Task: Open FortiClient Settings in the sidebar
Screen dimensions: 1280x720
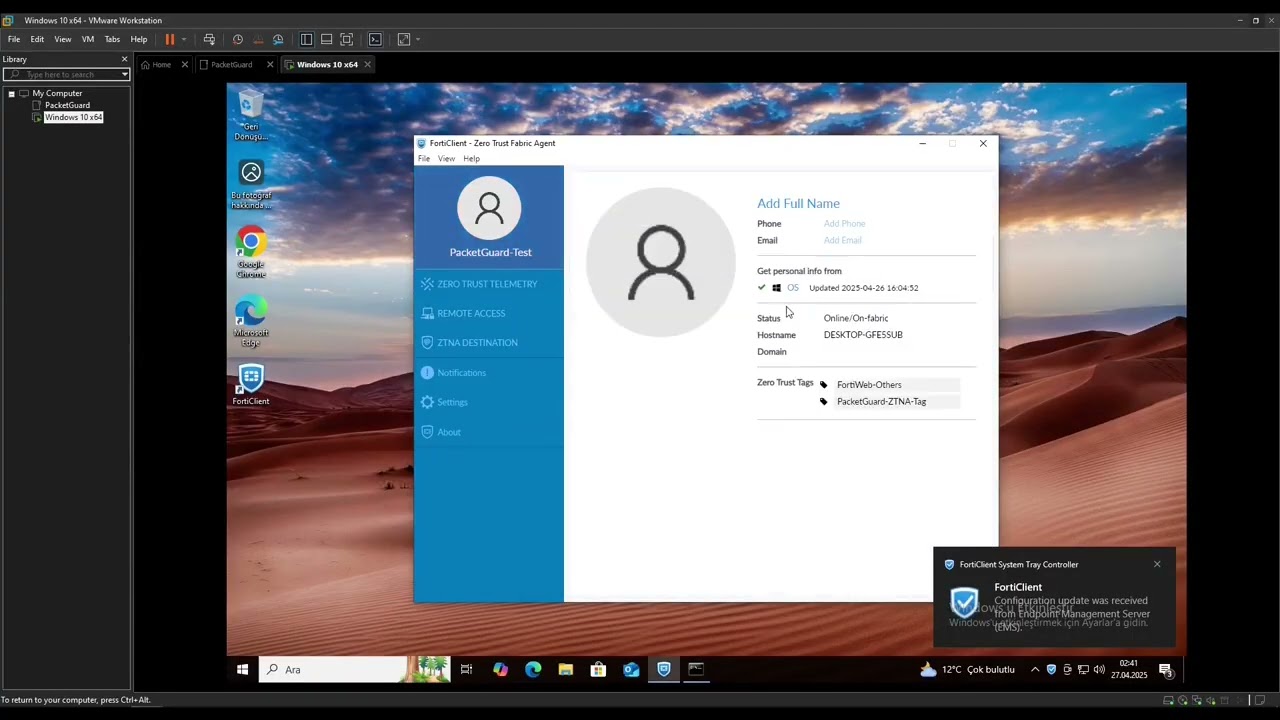Action: pyautogui.click(x=488, y=402)
